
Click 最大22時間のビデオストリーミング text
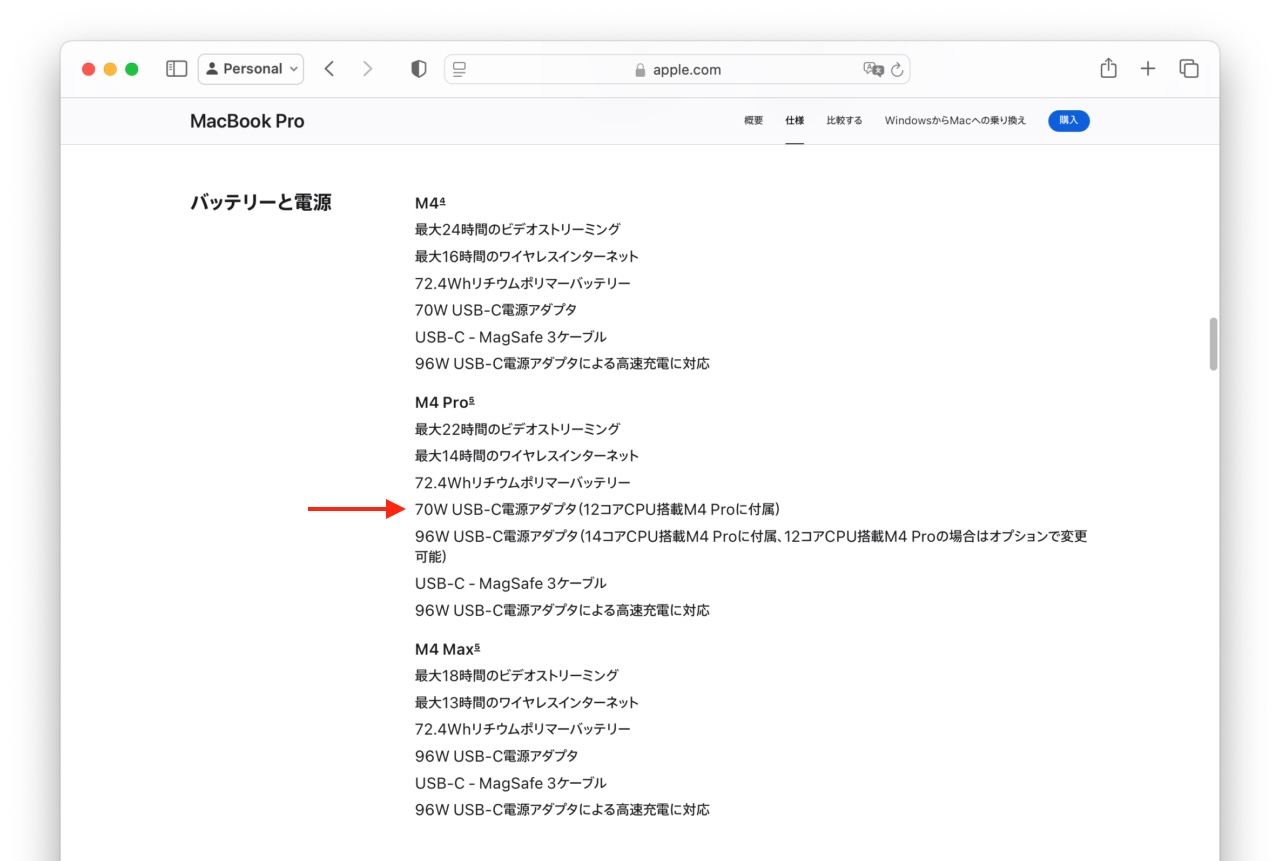pyautogui.click(x=517, y=429)
